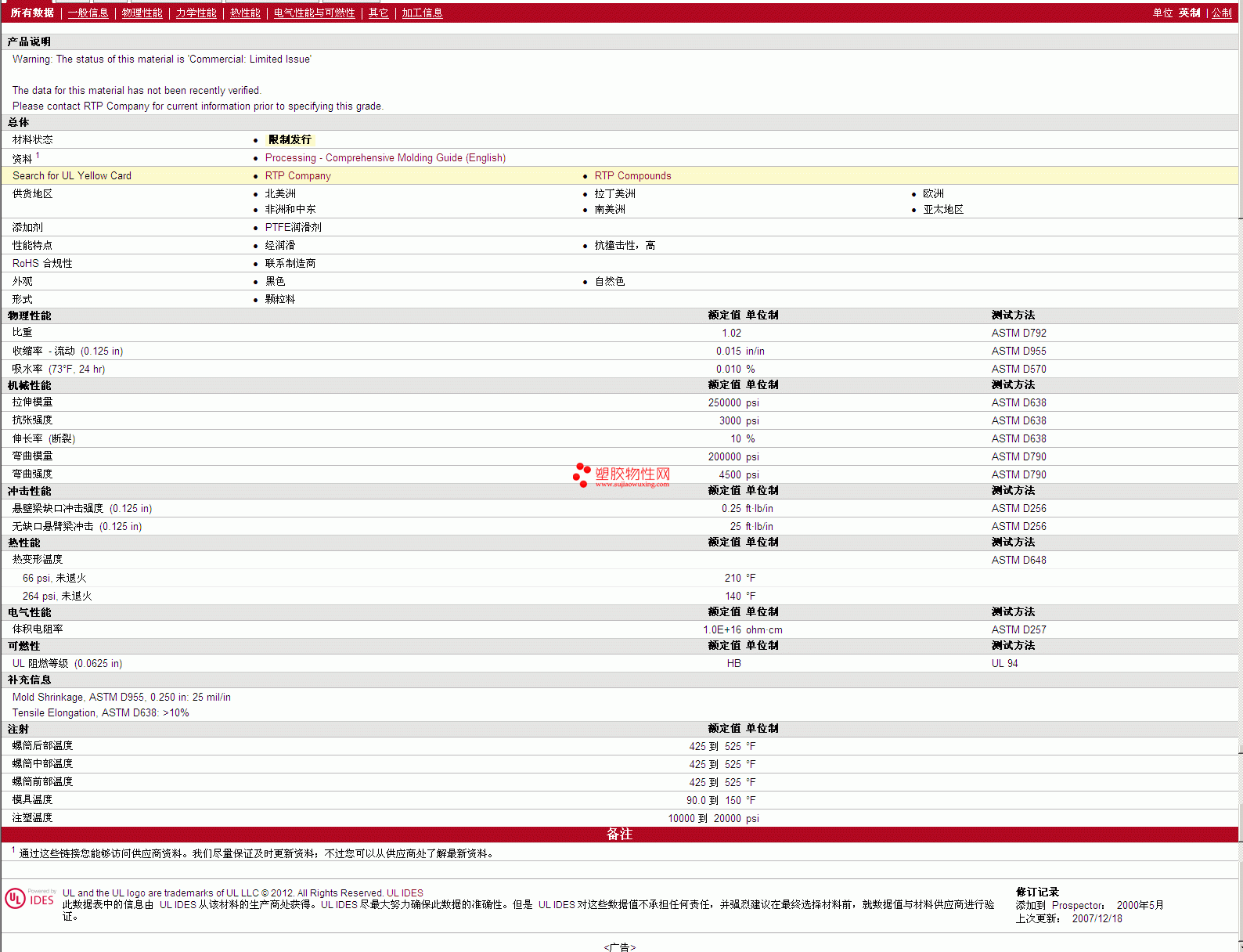Click the footnote 1 superscript beside 资料

(38, 155)
